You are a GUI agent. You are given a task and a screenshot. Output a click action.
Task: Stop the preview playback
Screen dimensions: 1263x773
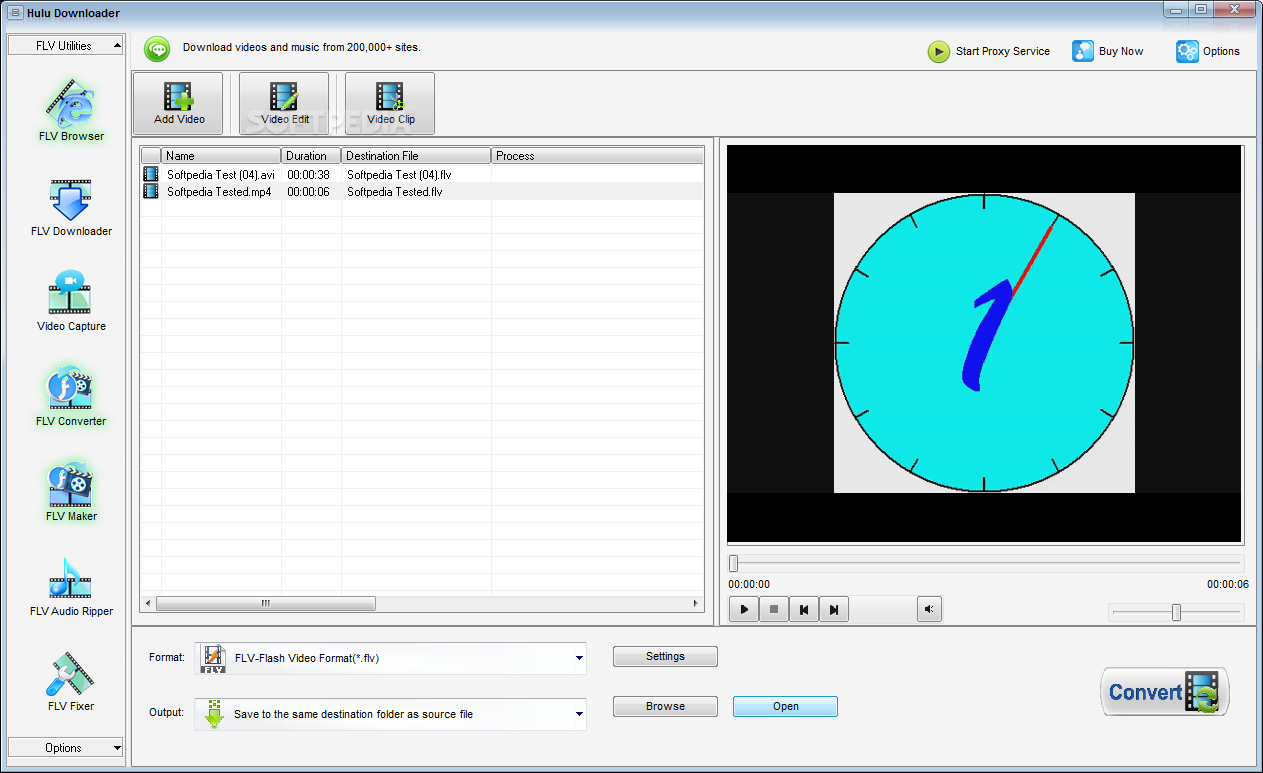(x=774, y=609)
